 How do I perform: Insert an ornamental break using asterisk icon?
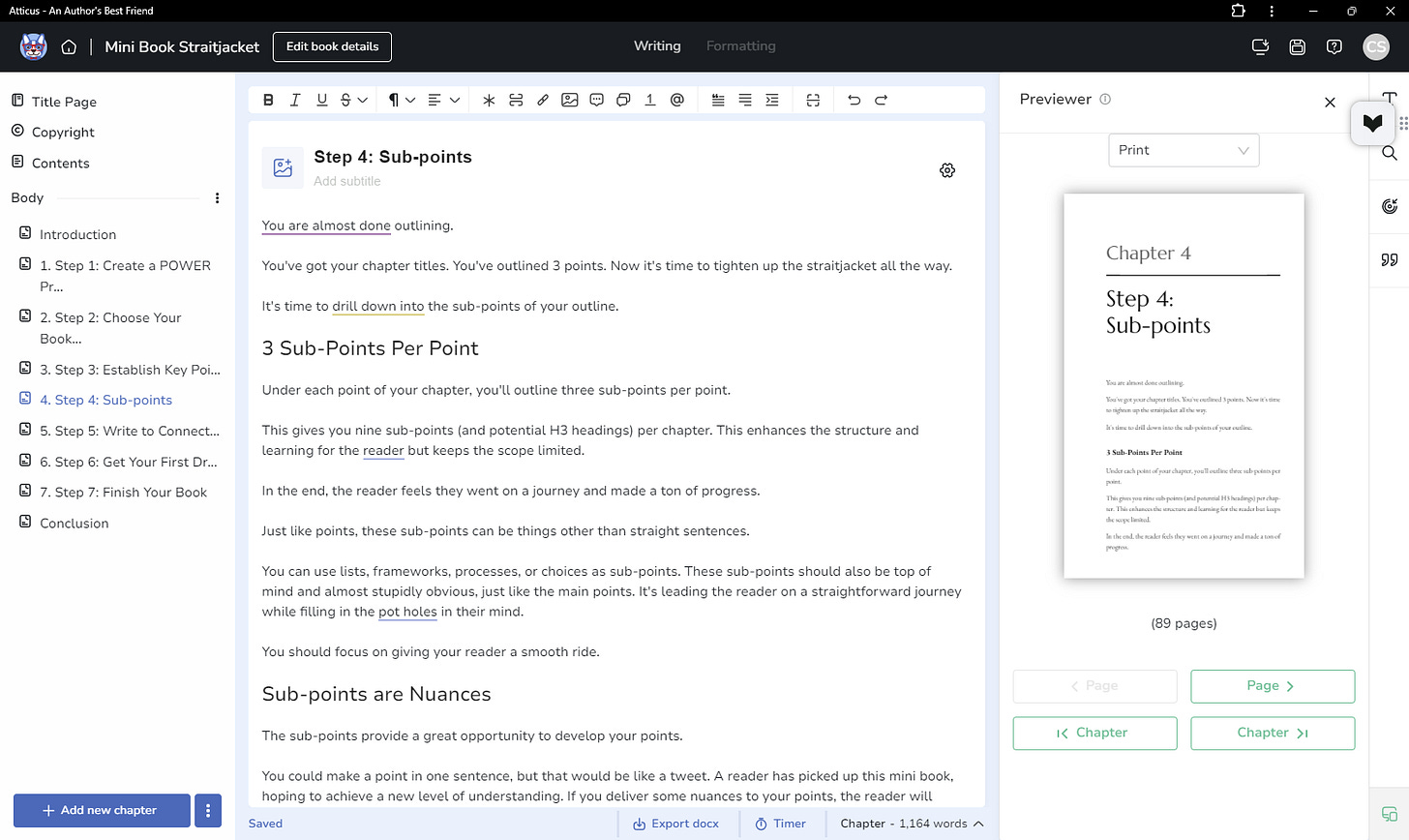pos(489,100)
